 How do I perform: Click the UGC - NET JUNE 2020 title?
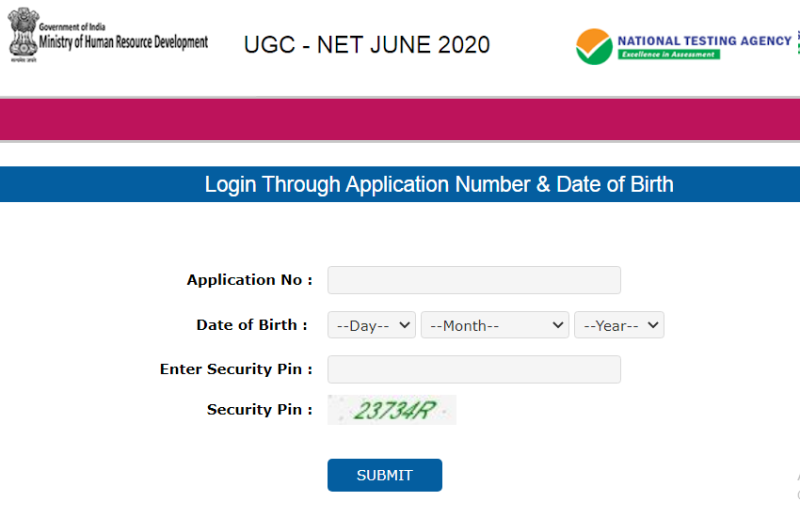(367, 45)
